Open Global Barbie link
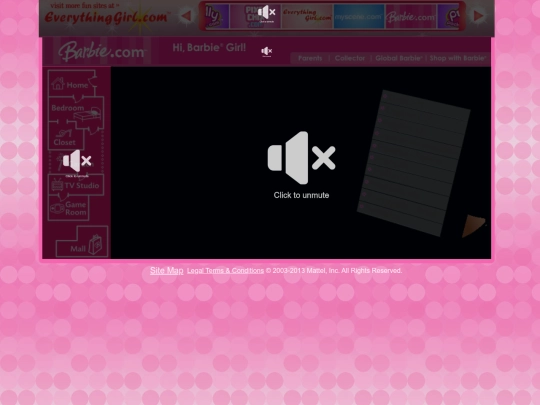This screenshot has width=540, height=405. pos(398,58)
